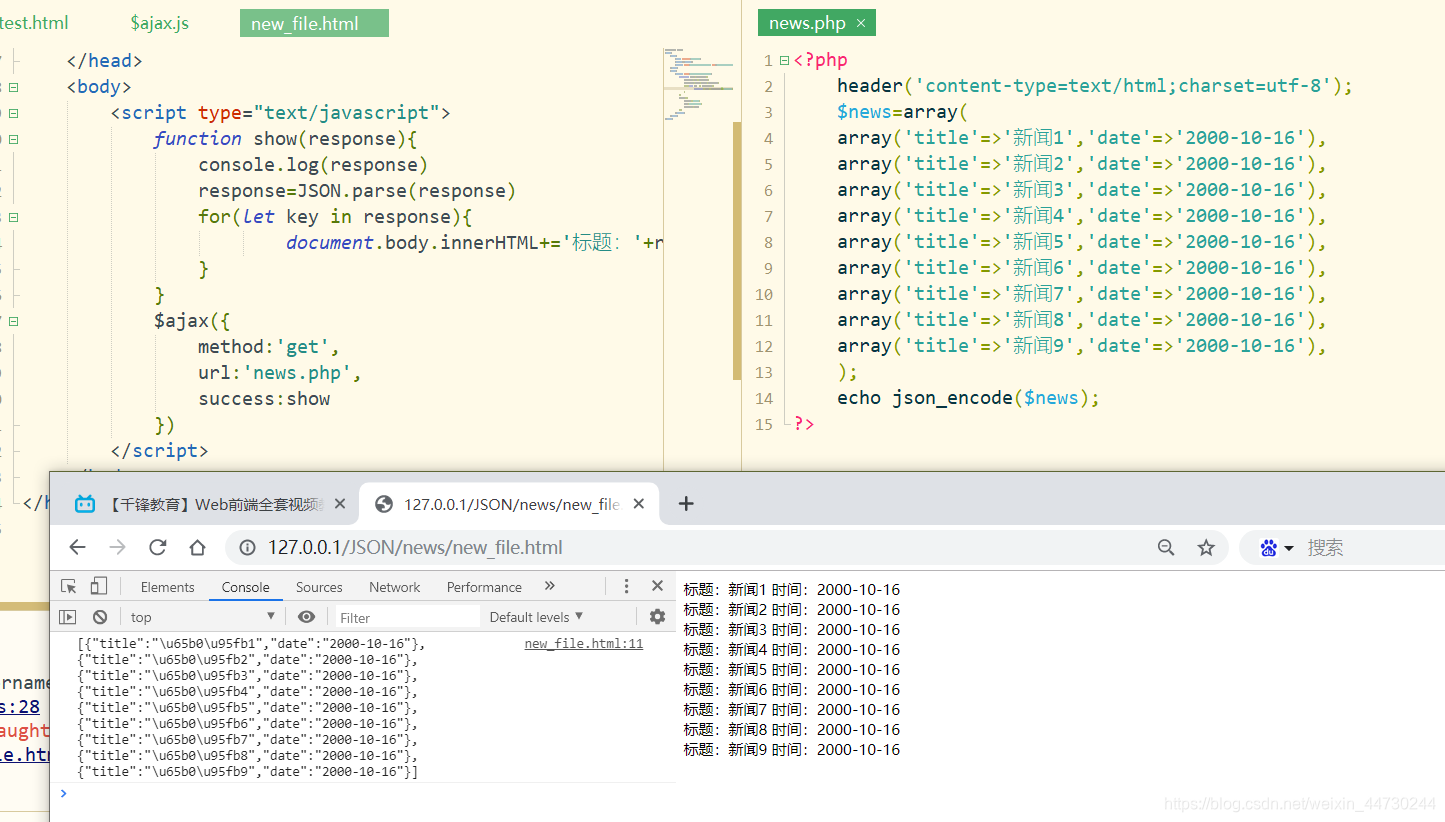The image size is (1445, 822).
Task: Click page text 标题：新闻1
Action: click(724, 590)
